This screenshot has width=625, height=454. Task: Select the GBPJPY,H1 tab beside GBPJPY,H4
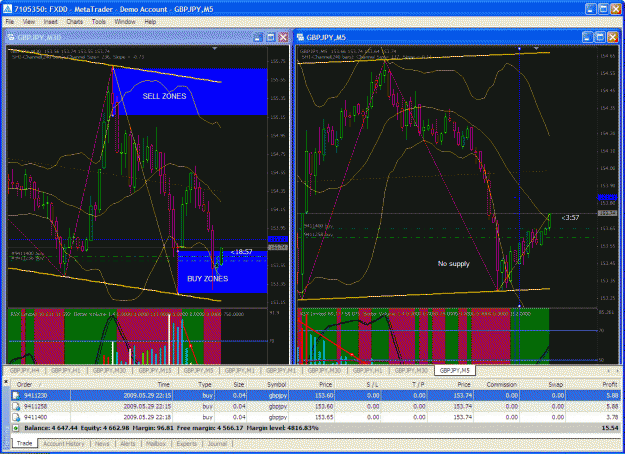pos(65,371)
